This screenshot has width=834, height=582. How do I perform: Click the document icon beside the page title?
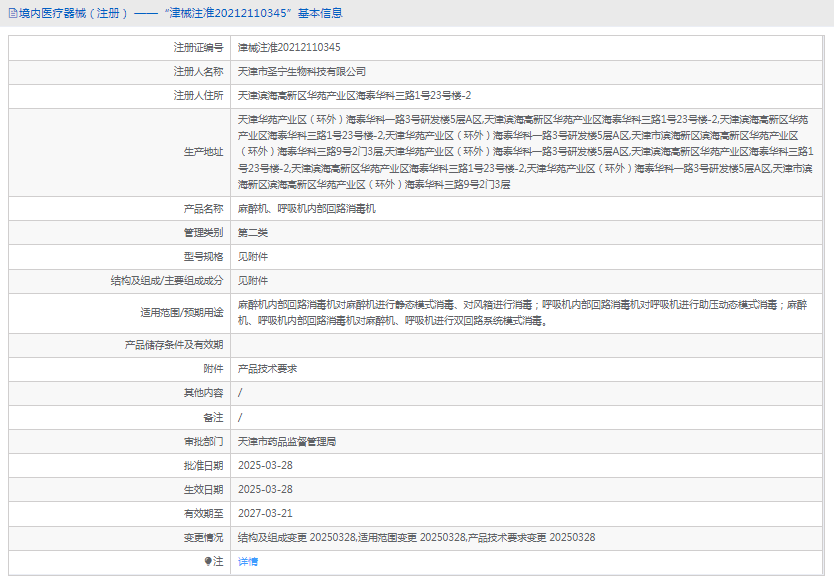click(13, 13)
